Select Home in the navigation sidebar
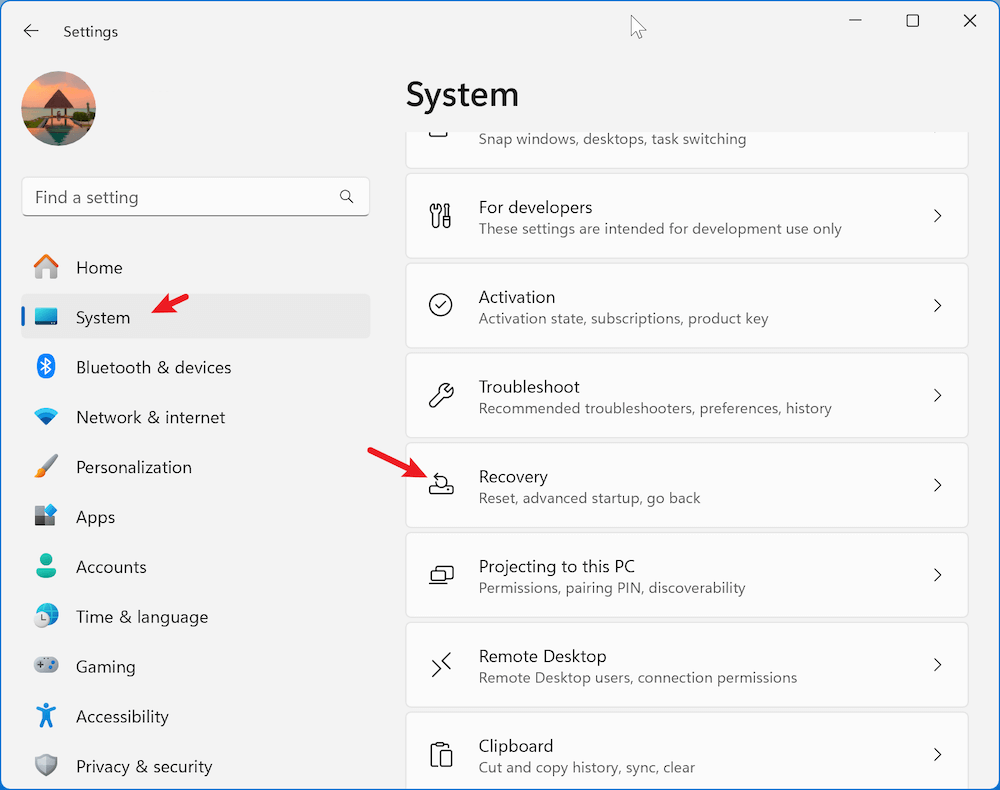Viewport: 1000px width, 790px height. pos(99,267)
